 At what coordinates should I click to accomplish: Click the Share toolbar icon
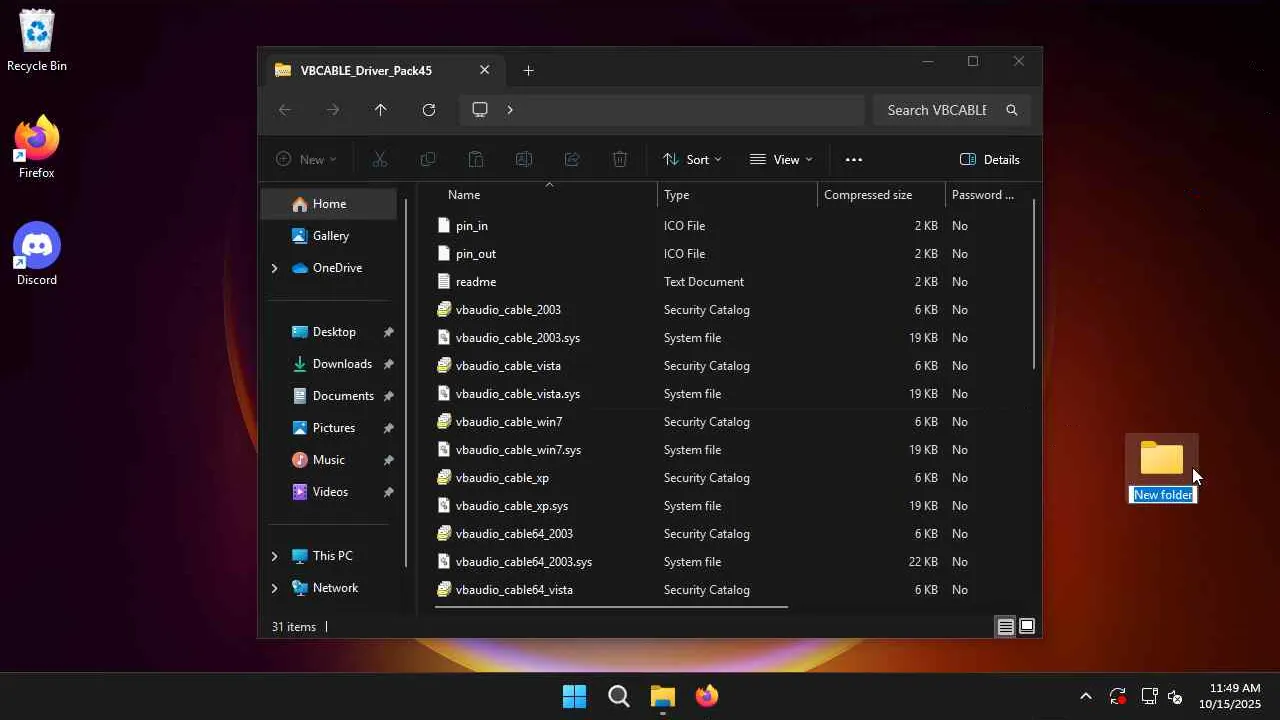click(572, 160)
